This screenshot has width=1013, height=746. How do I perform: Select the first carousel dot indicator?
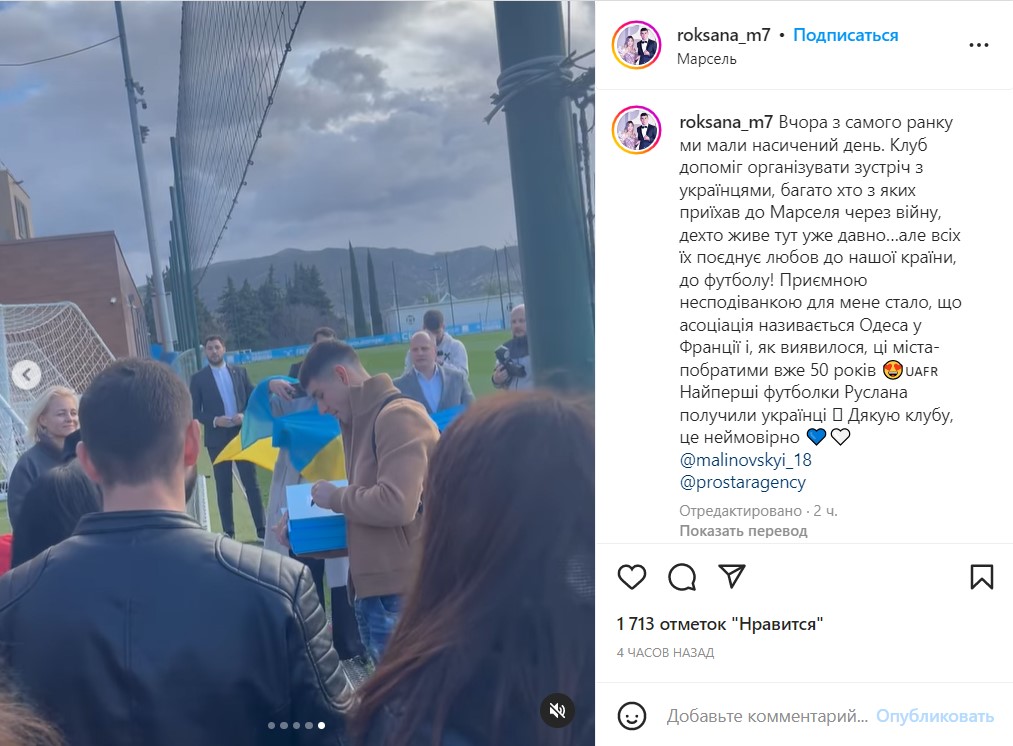click(271, 725)
